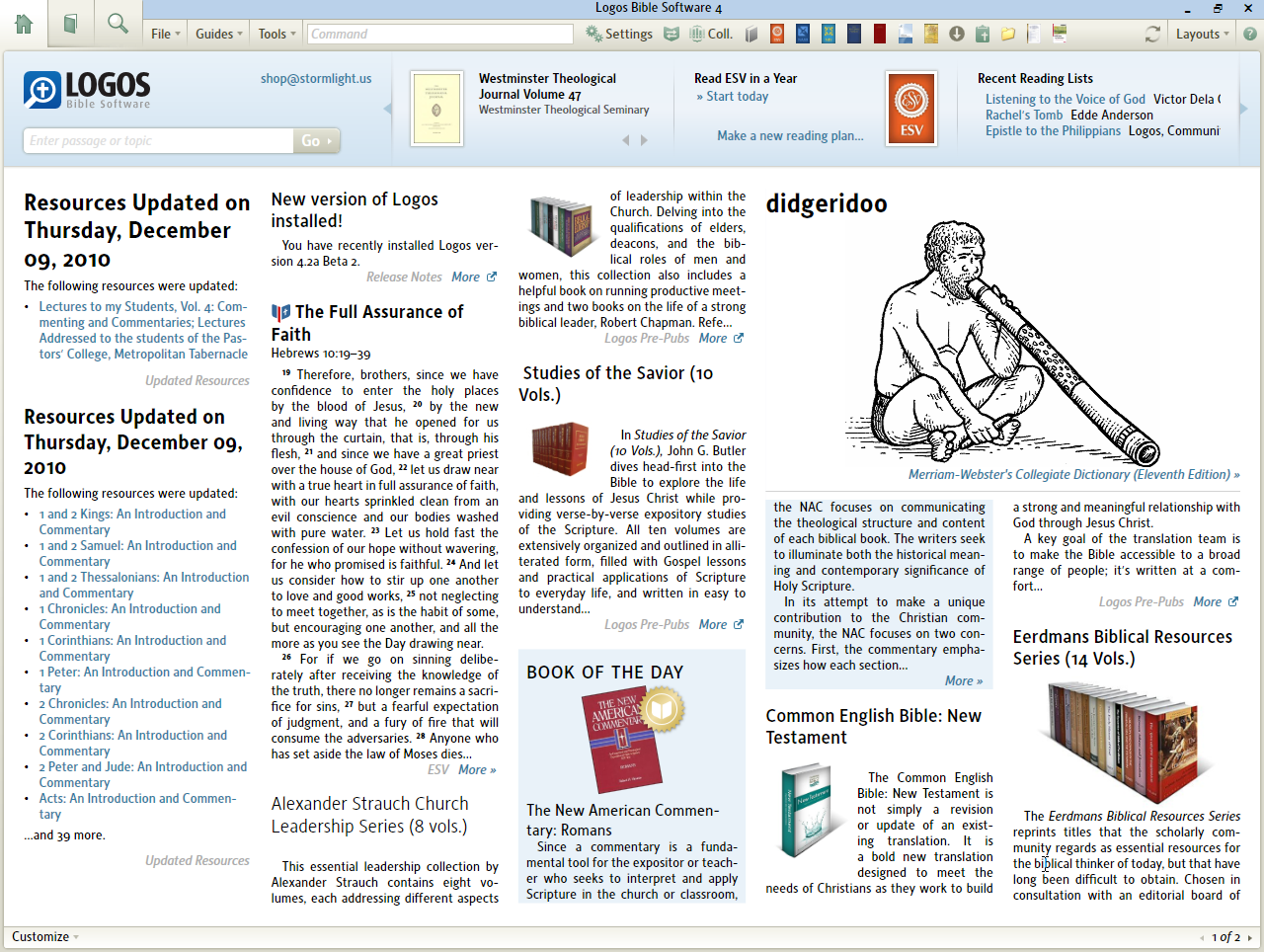Click the Westminster Theological Journal cover thumbnail
1264x952 pixels.
coord(436,109)
